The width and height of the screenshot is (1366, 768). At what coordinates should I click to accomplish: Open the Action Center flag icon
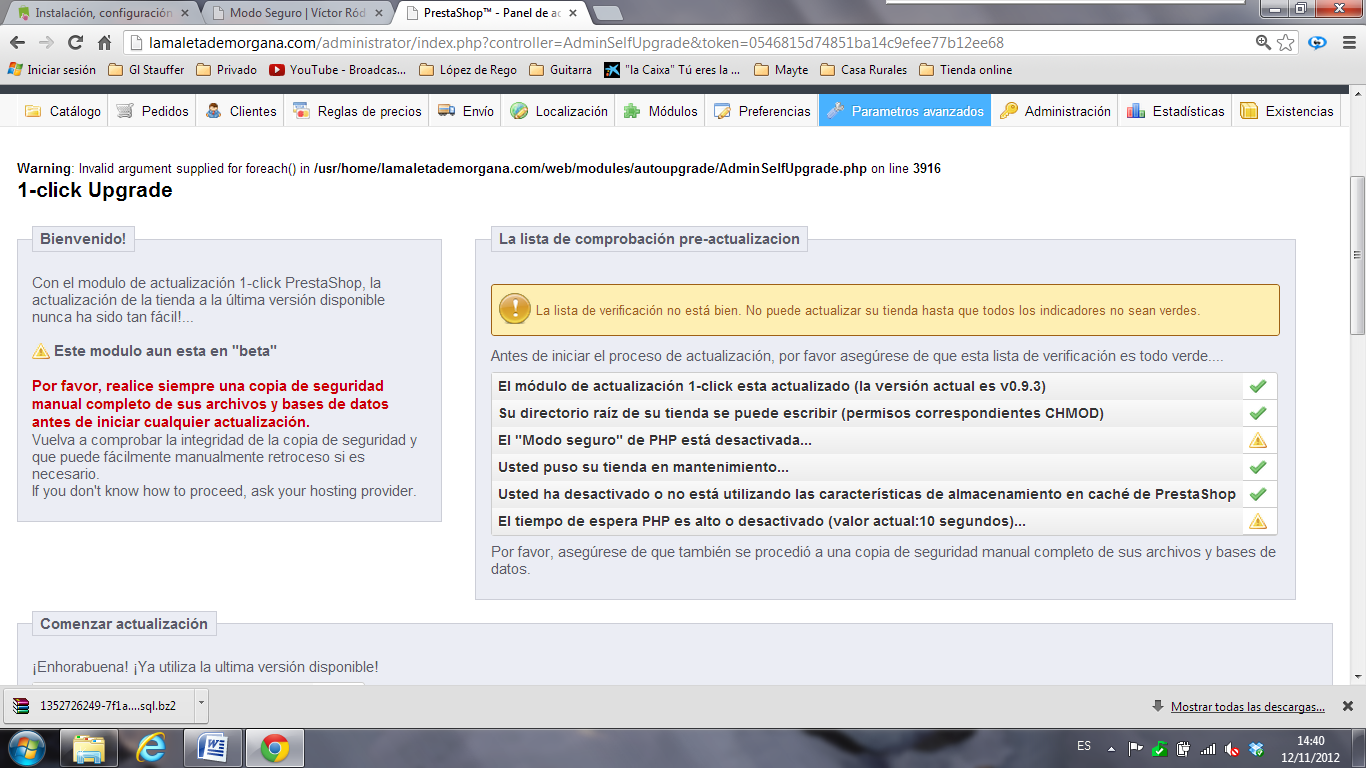(1136, 748)
